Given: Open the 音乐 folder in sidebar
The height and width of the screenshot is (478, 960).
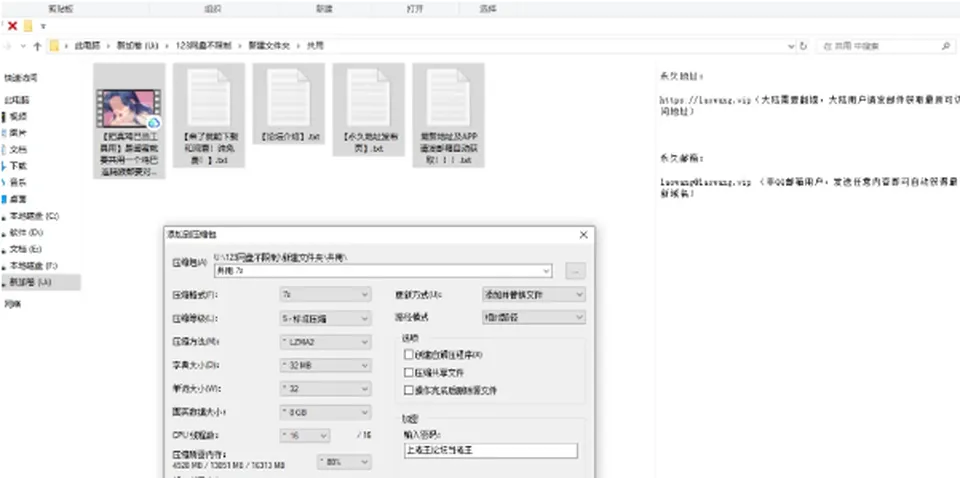Looking at the screenshot, I should click(18, 182).
